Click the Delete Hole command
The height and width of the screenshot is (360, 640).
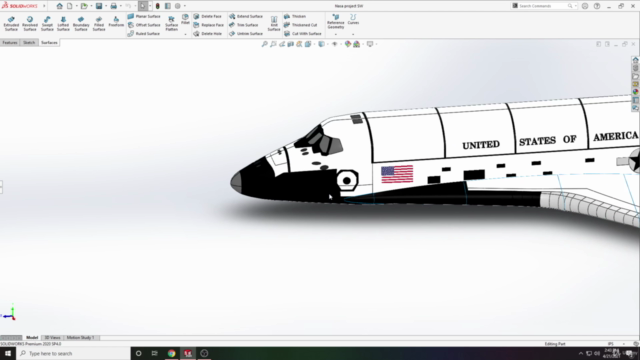[207, 33]
